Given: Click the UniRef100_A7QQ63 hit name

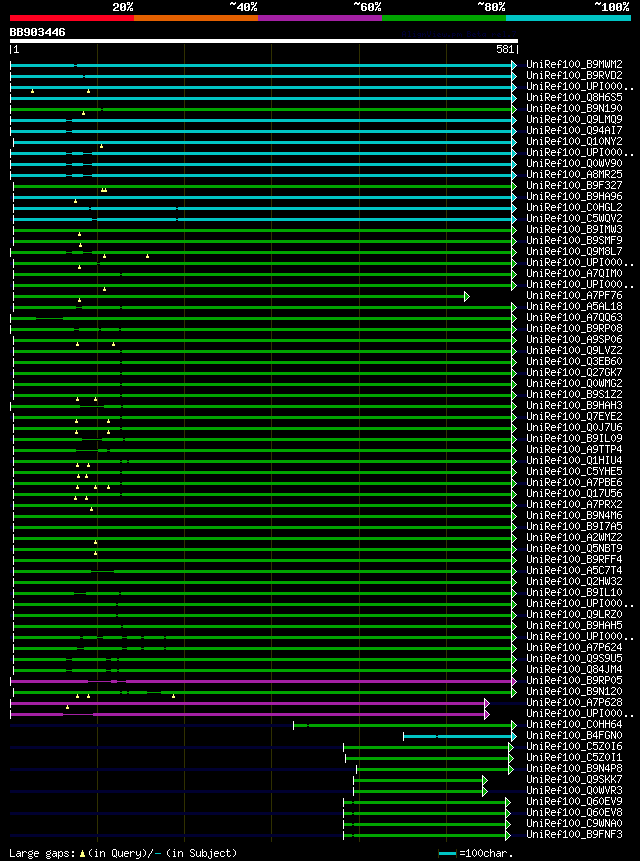Looking at the screenshot, I should click(x=574, y=317).
